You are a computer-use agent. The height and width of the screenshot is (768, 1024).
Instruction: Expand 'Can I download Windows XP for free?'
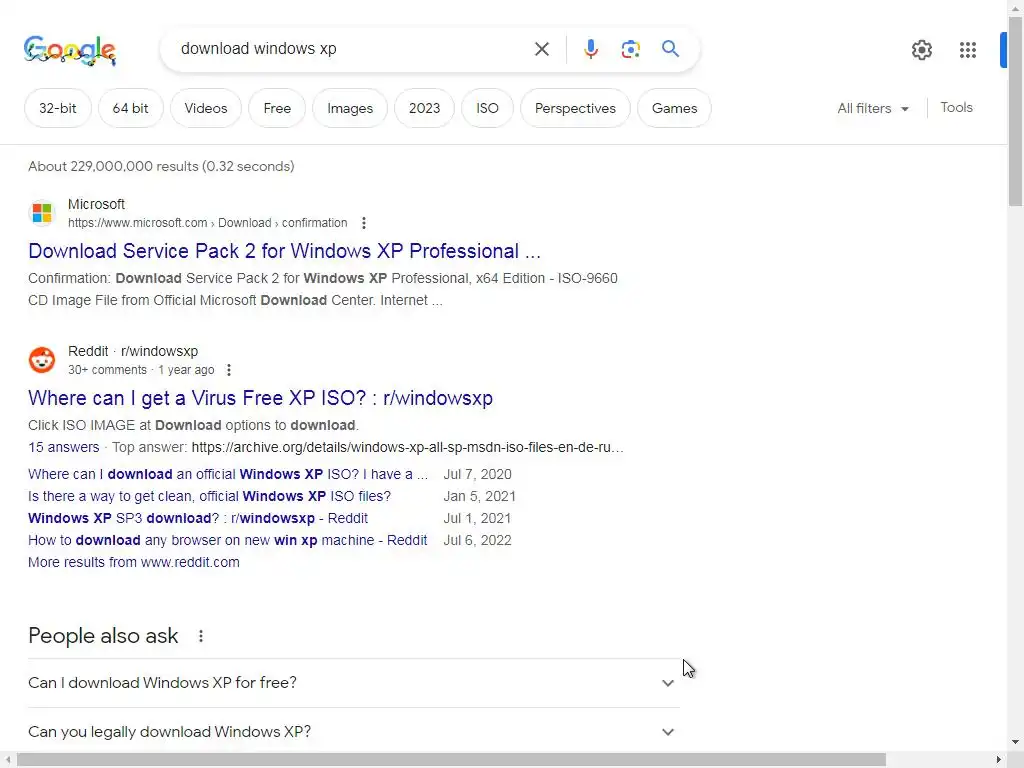point(353,682)
